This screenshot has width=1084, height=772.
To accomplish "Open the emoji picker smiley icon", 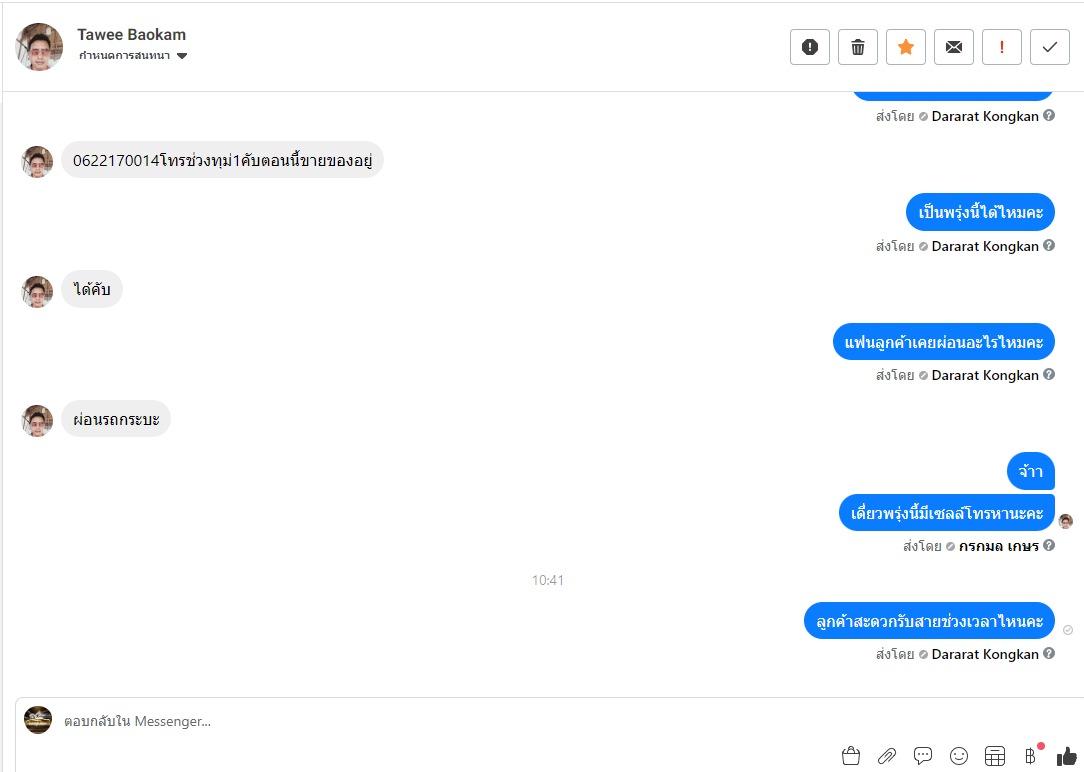I will pos(959,755).
